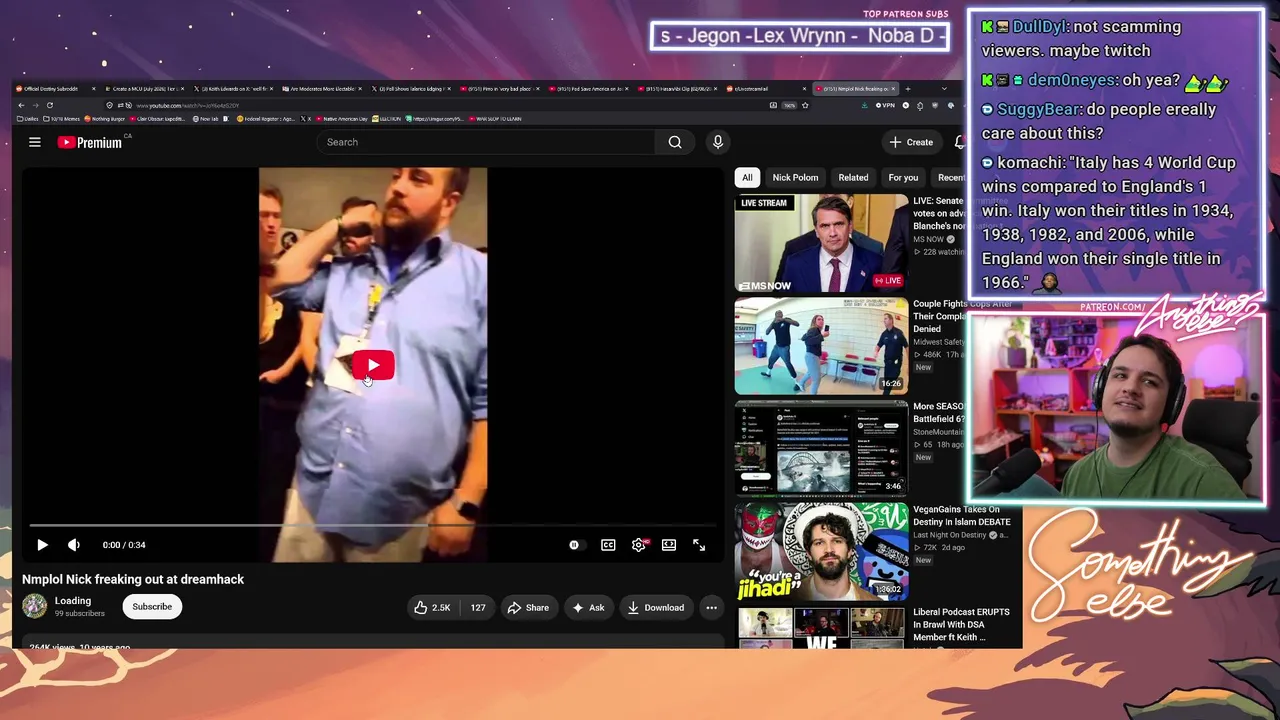The height and width of the screenshot is (720, 1280).
Task: Dislike the video showing 127 count
Action: 477,607
